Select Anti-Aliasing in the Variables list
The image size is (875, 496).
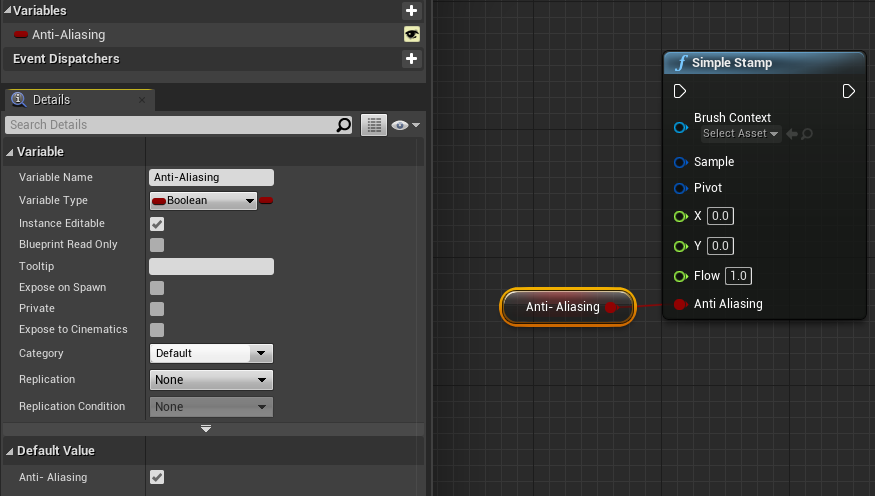tap(68, 35)
